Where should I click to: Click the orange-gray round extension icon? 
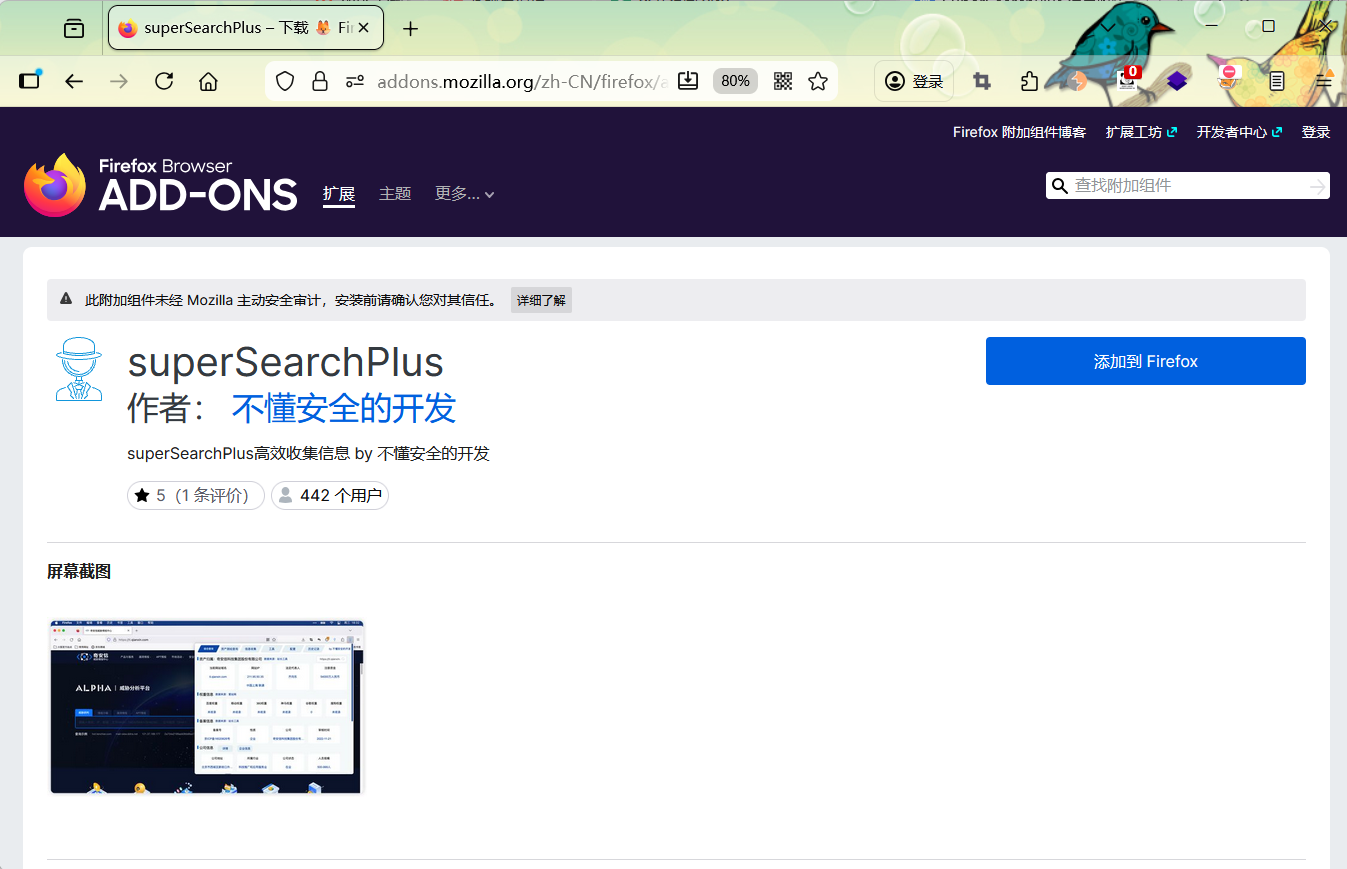coord(1078,81)
